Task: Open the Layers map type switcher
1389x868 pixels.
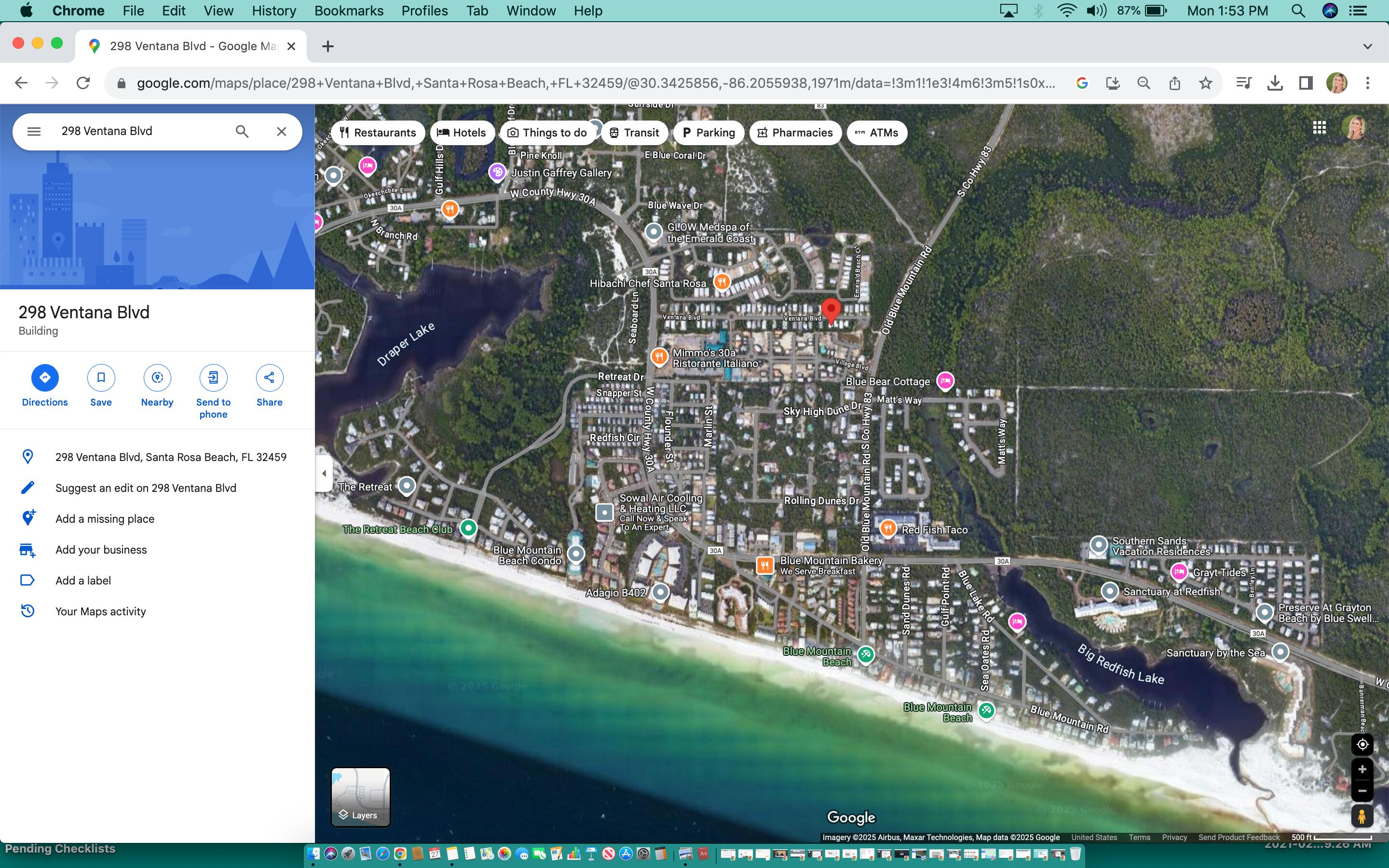Action: 360,797
